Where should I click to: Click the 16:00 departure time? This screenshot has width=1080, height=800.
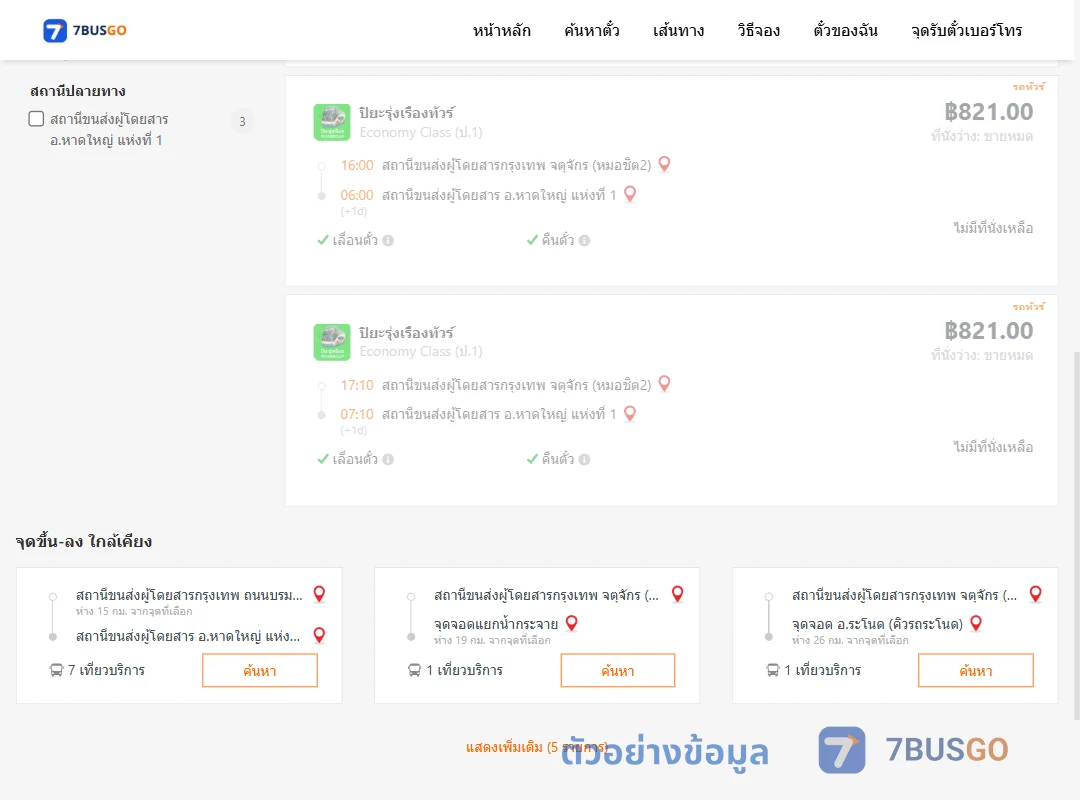tap(357, 165)
